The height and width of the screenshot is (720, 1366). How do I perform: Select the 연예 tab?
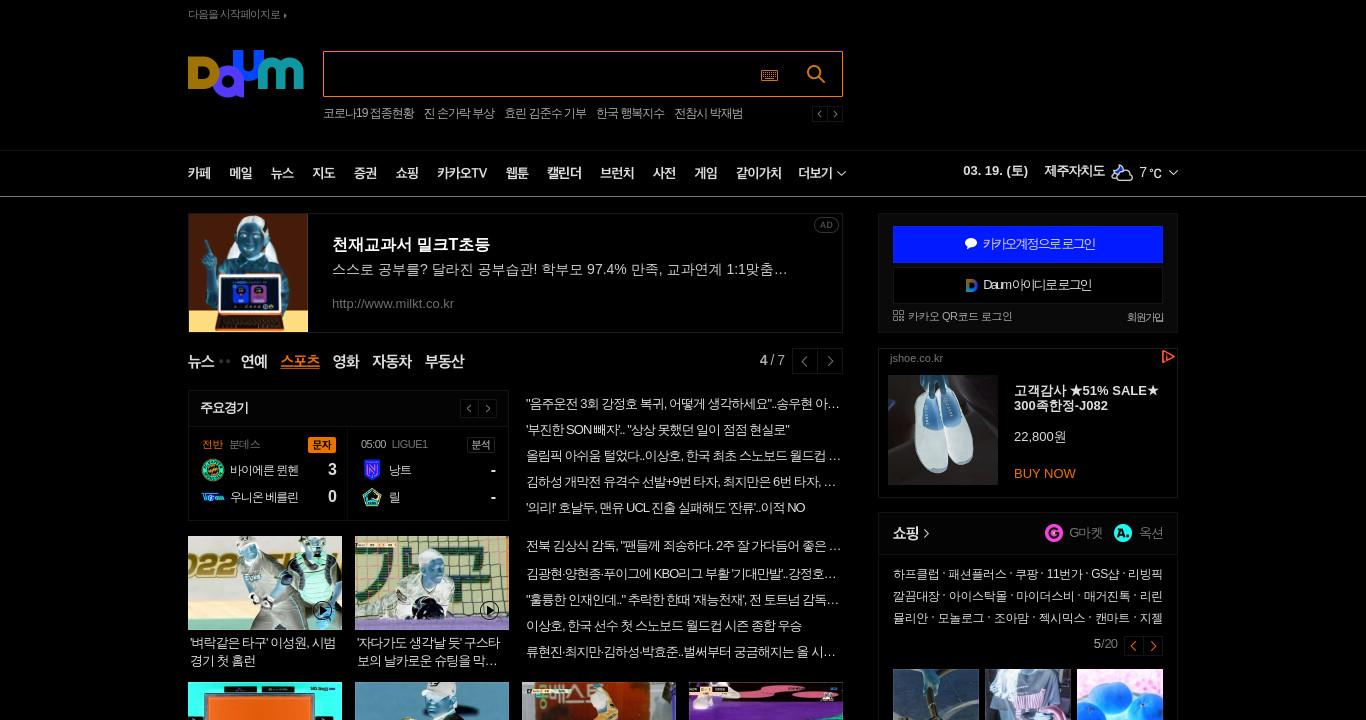point(254,361)
